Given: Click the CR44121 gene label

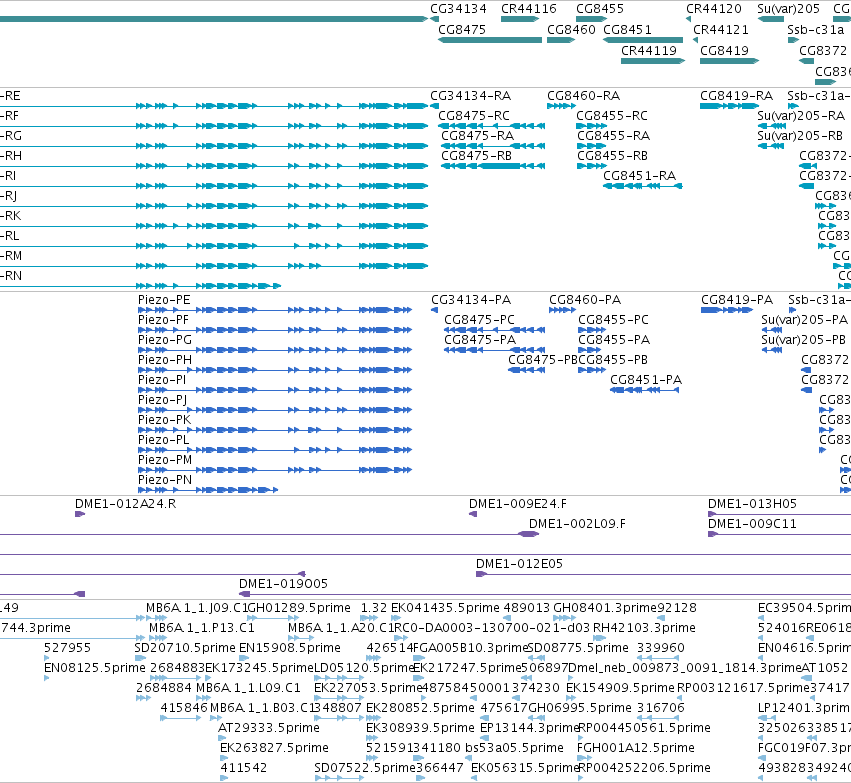Looking at the screenshot, I should coord(721,30).
